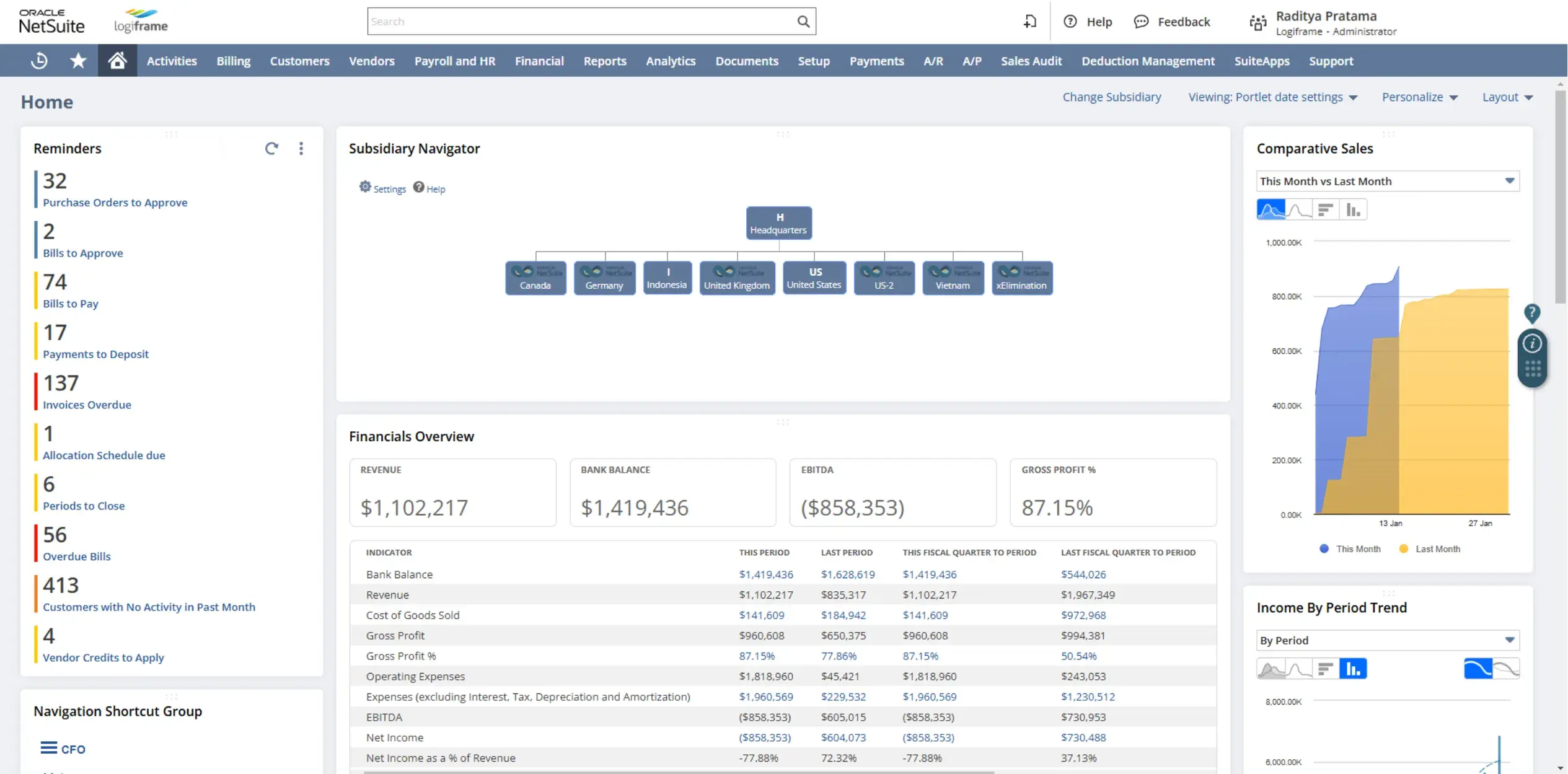Open the Payroll and HR menu
This screenshot has width=1568, height=774.
click(x=455, y=61)
